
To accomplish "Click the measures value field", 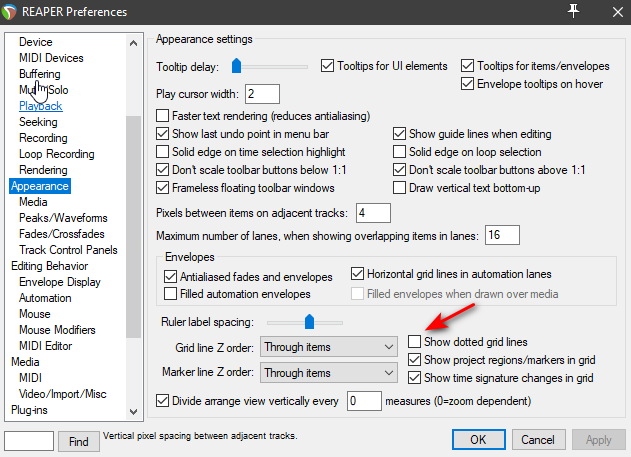I will tap(364, 401).
